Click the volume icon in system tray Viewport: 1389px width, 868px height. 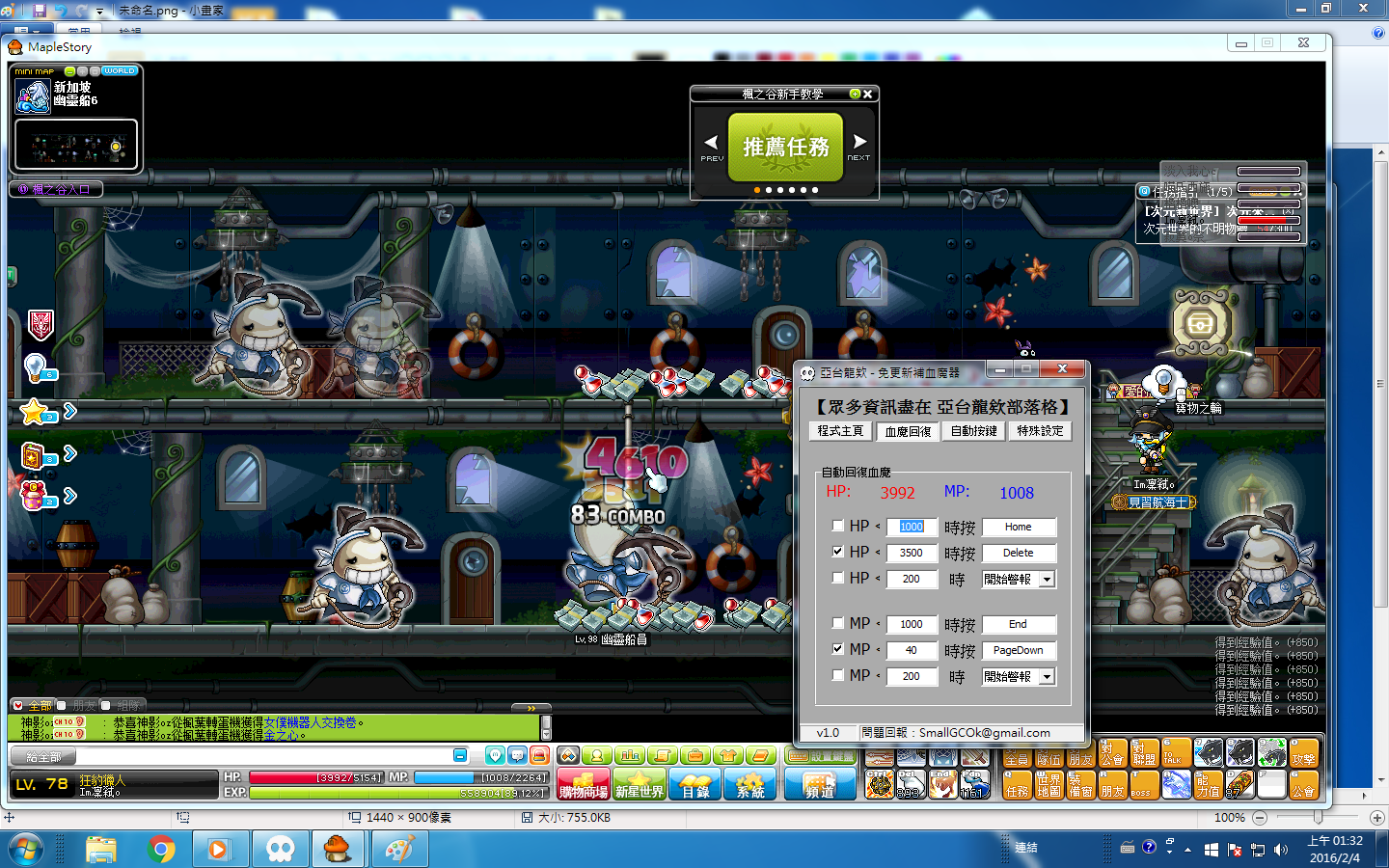click(x=1280, y=850)
